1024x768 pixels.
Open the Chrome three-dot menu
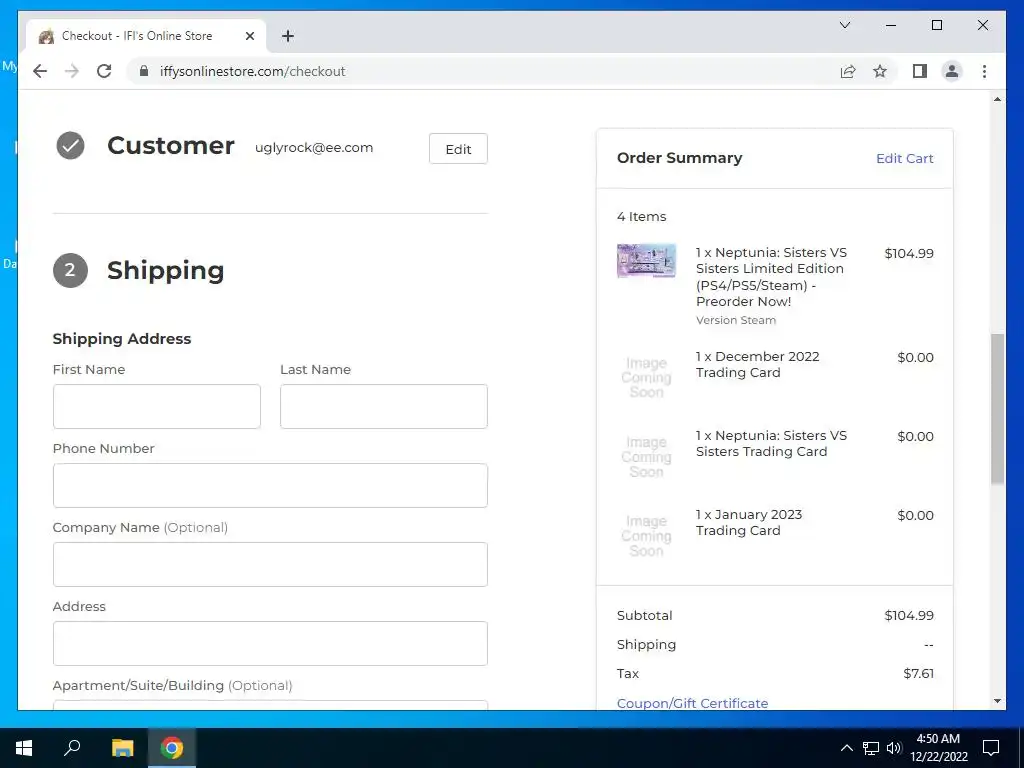[984, 71]
